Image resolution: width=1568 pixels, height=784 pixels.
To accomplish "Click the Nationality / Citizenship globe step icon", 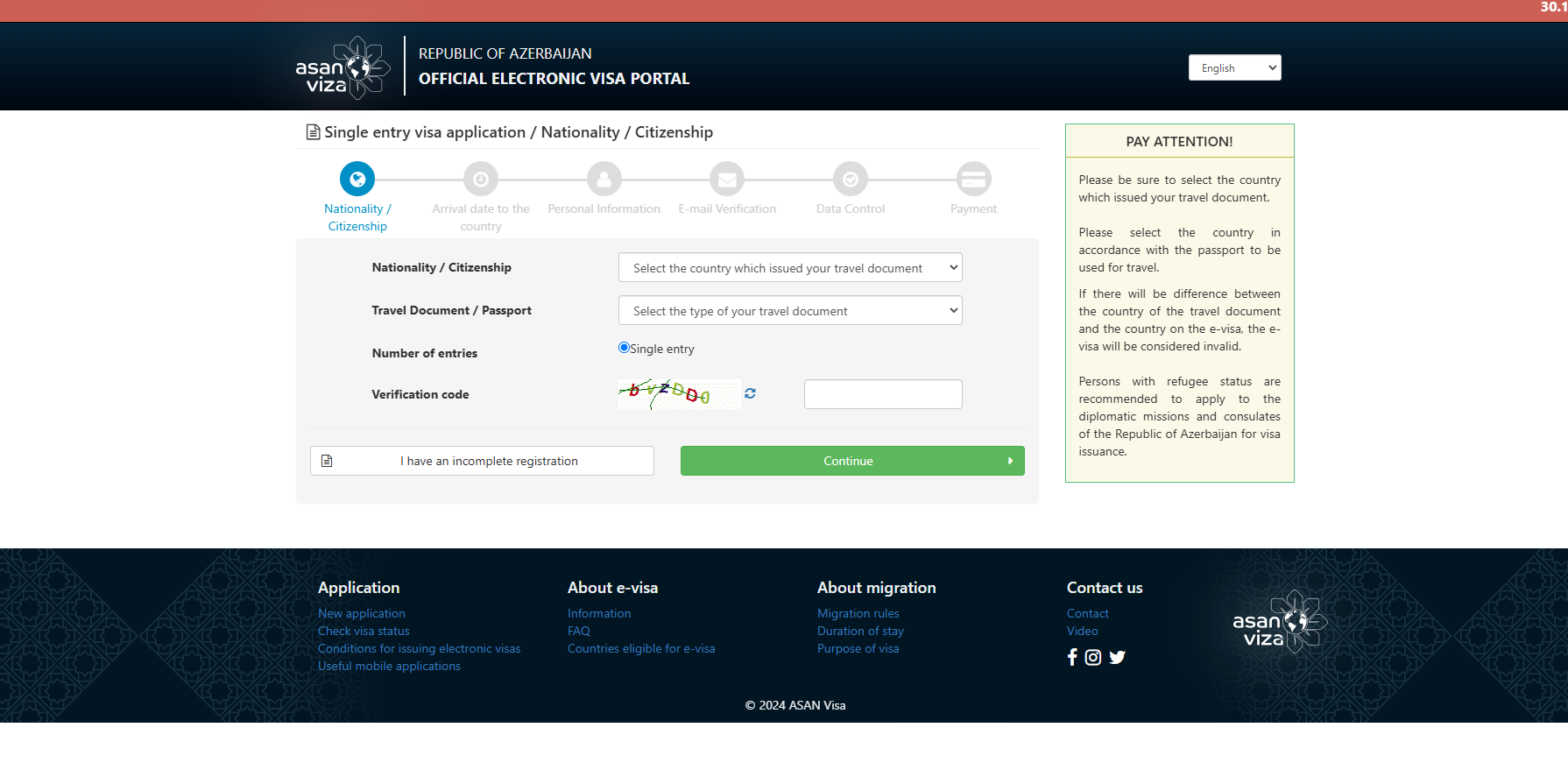I will (x=357, y=180).
